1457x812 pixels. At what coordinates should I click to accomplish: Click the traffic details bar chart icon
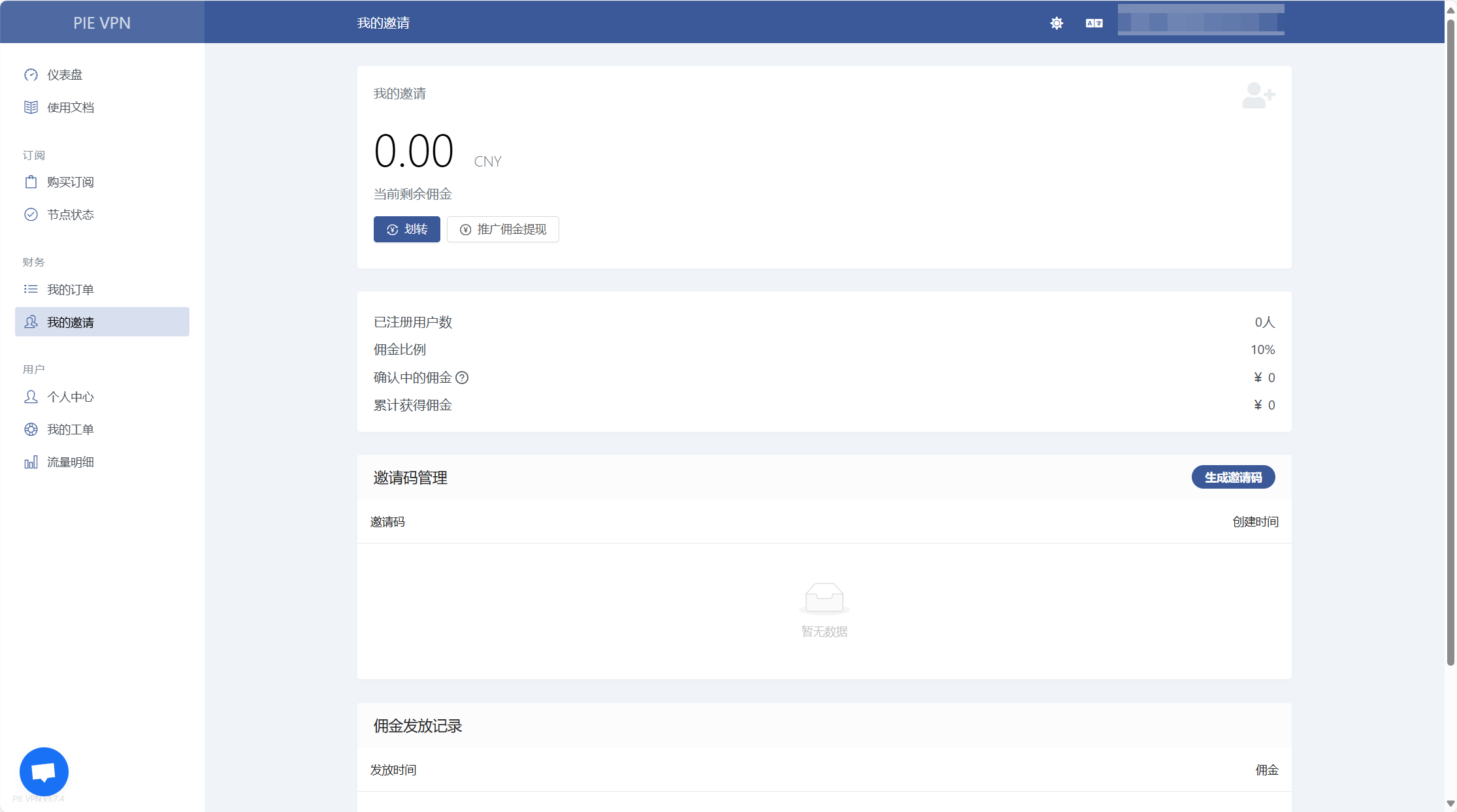(x=31, y=463)
